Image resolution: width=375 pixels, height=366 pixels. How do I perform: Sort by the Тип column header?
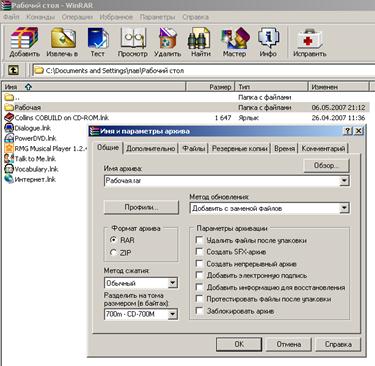click(x=271, y=87)
